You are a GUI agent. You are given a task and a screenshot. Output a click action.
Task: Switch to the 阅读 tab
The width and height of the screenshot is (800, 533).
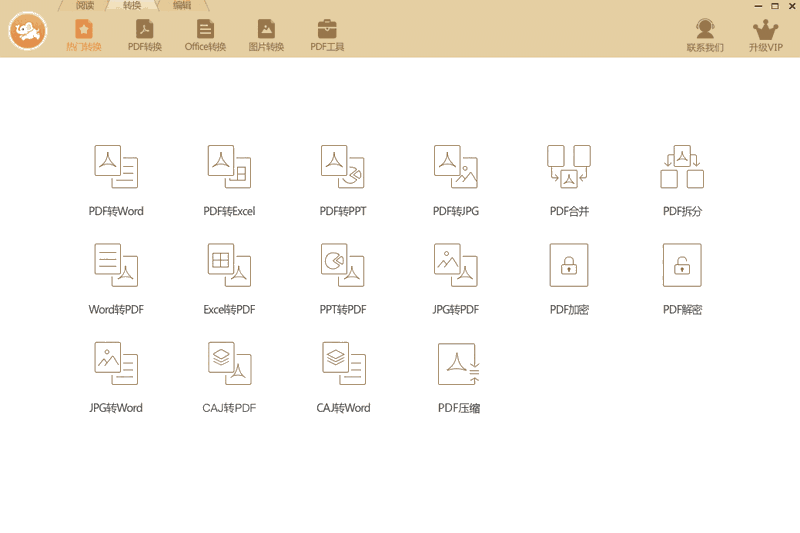pyautogui.click(x=85, y=6)
